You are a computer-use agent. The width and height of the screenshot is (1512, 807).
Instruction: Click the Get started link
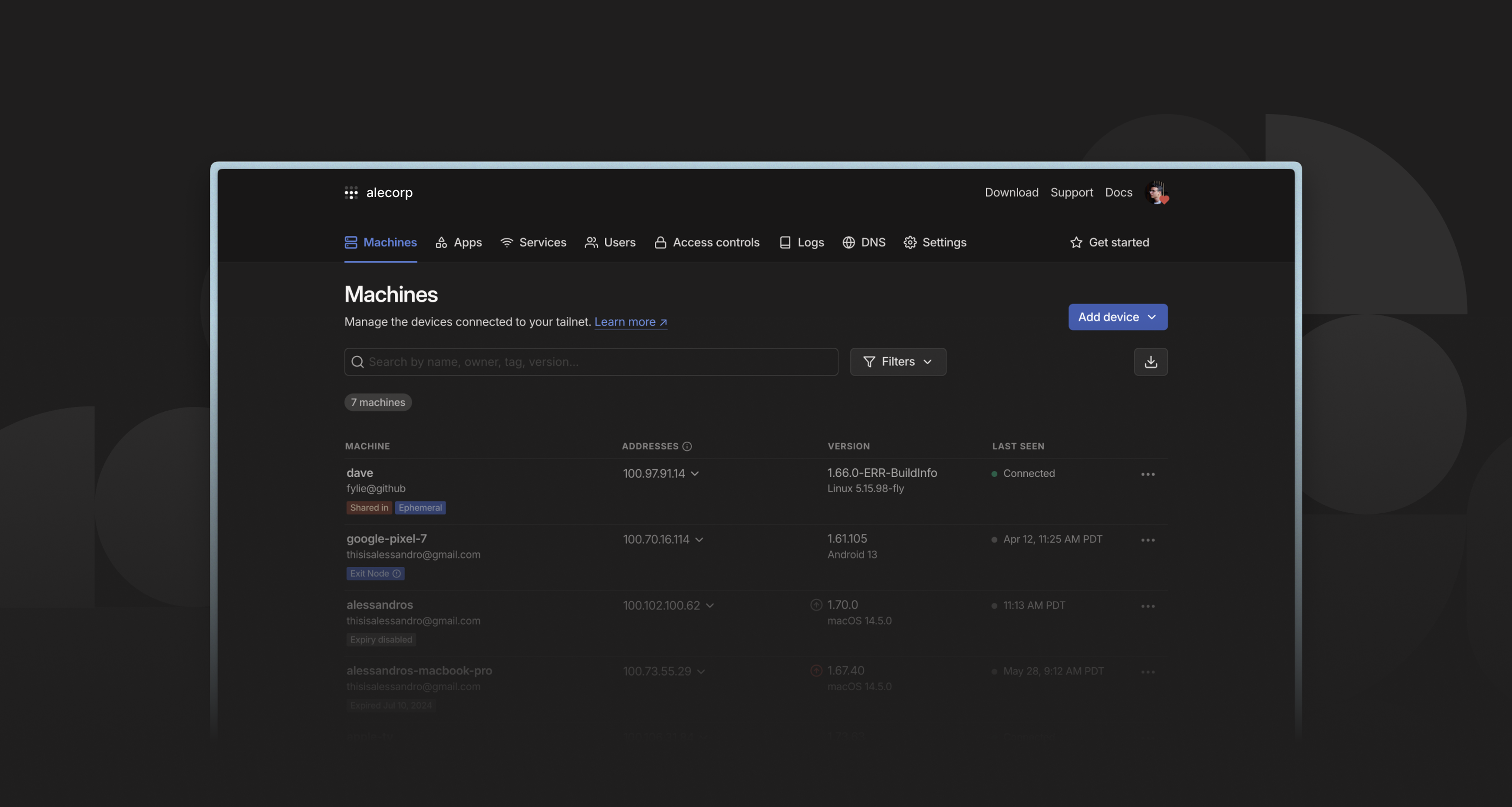click(1109, 242)
